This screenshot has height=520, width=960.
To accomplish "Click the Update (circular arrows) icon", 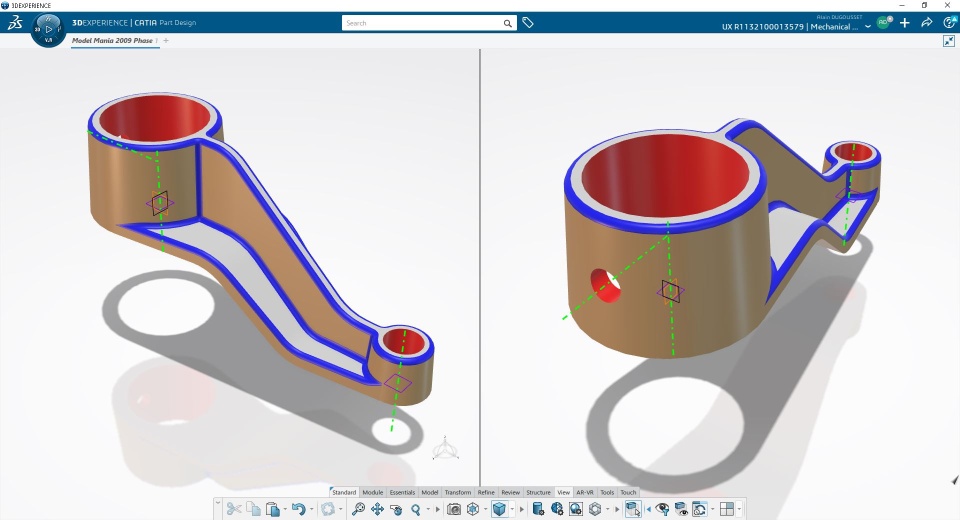I will (x=329, y=509).
